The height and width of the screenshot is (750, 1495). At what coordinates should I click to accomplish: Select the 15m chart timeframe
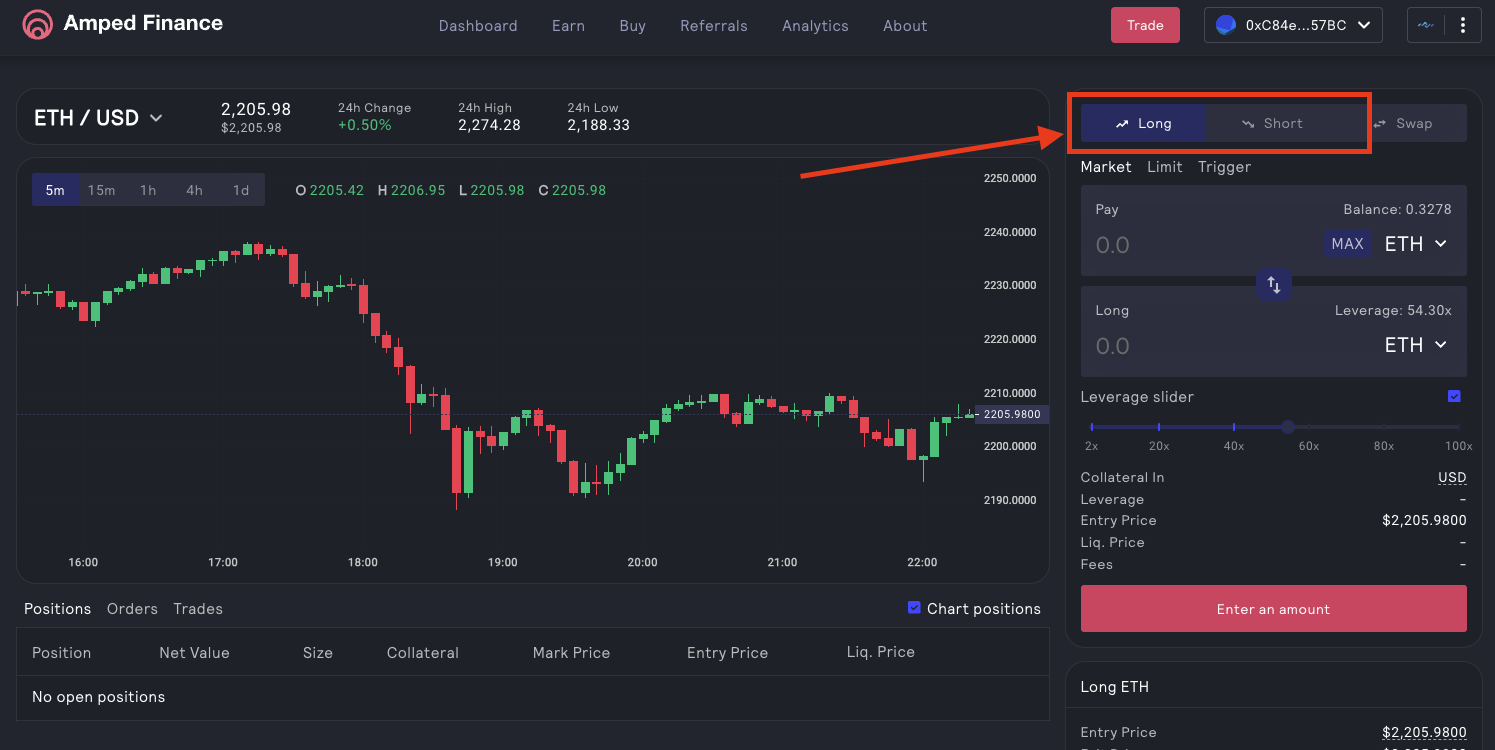click(101, 190)
